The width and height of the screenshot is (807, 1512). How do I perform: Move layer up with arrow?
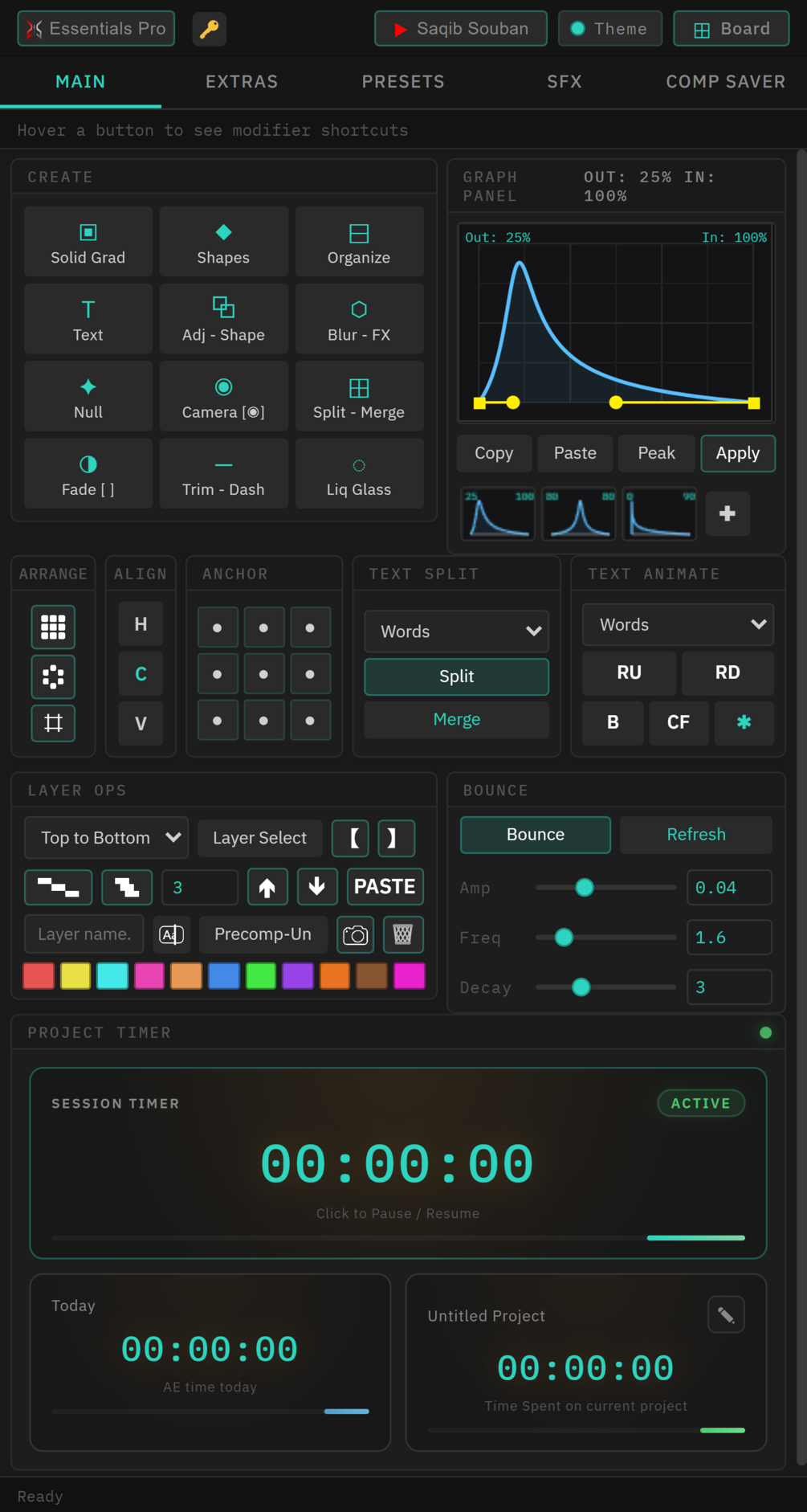(267, 887)
